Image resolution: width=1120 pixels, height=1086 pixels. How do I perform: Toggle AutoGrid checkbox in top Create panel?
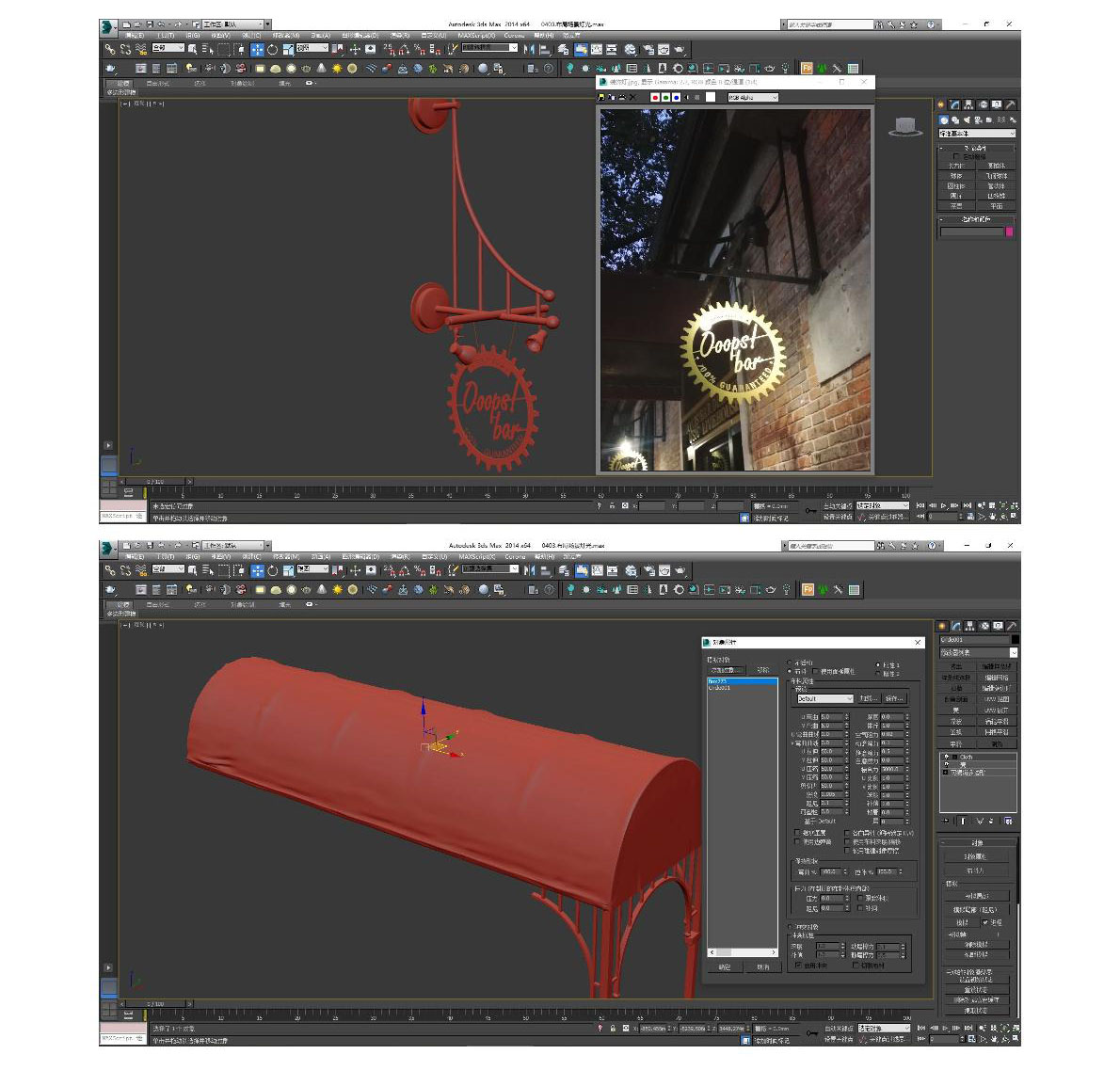pyautogui.click(x=956, y=156)
